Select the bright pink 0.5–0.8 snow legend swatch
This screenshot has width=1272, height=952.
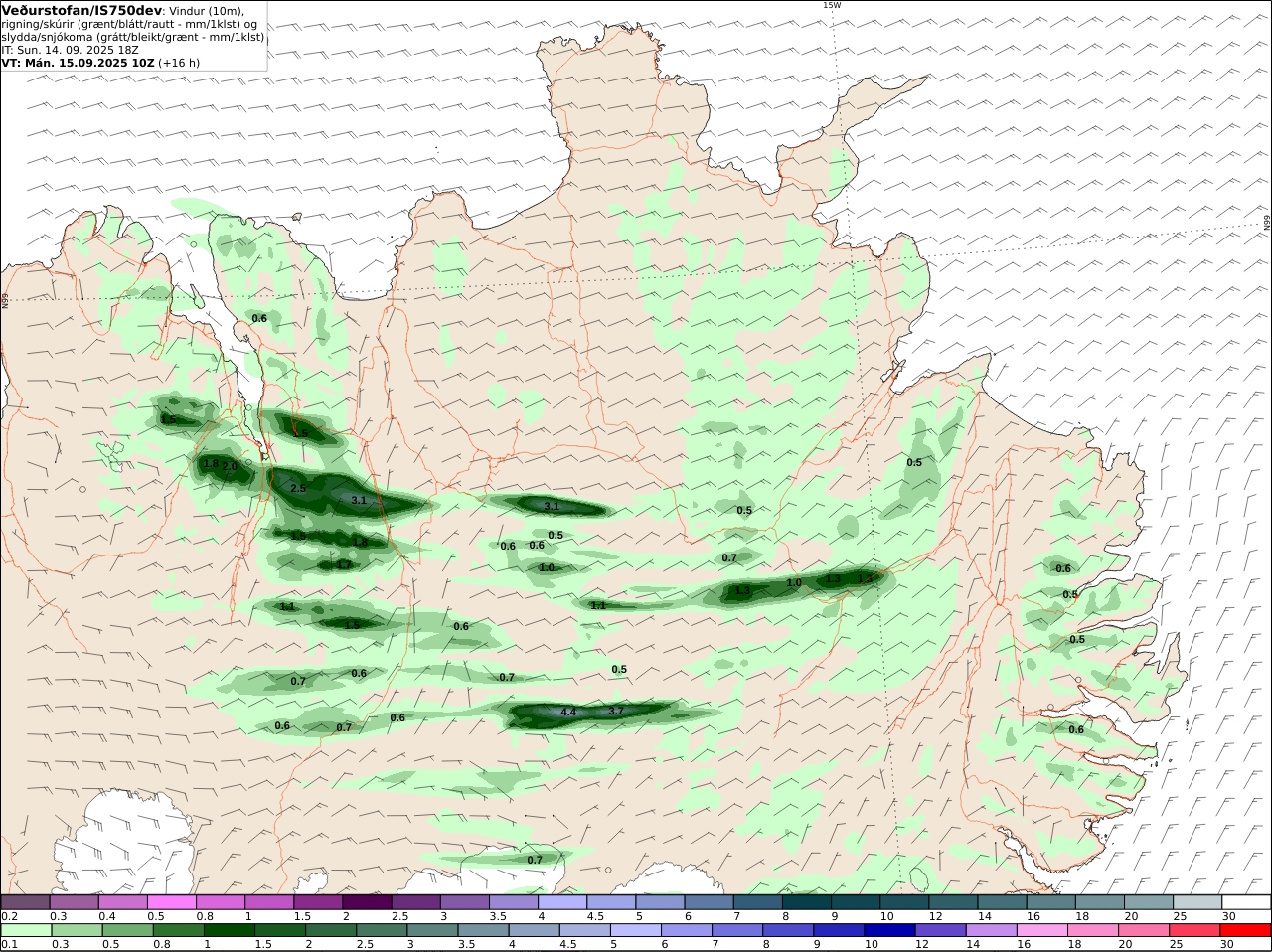point(172,902)
